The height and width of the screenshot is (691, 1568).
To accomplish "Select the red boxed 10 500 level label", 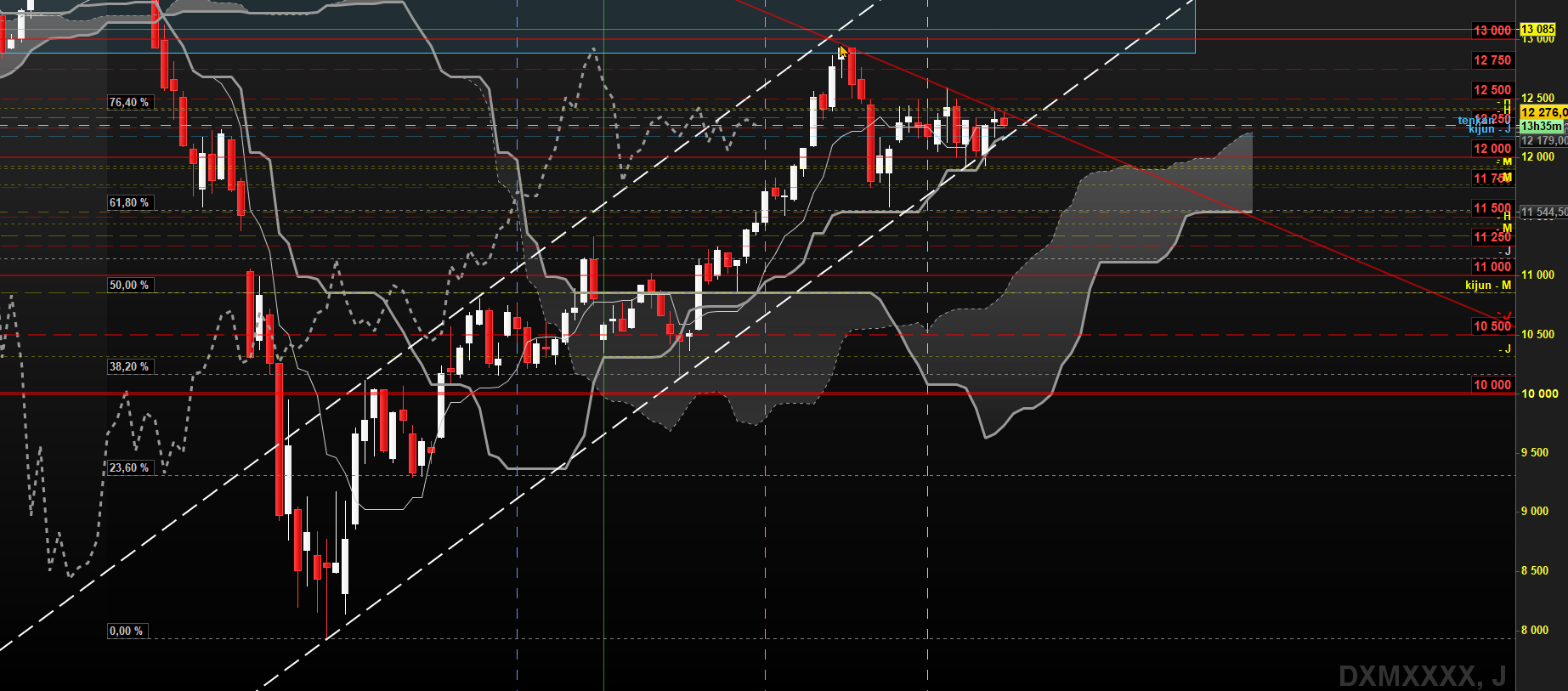I will click(x=1492, y=326).
